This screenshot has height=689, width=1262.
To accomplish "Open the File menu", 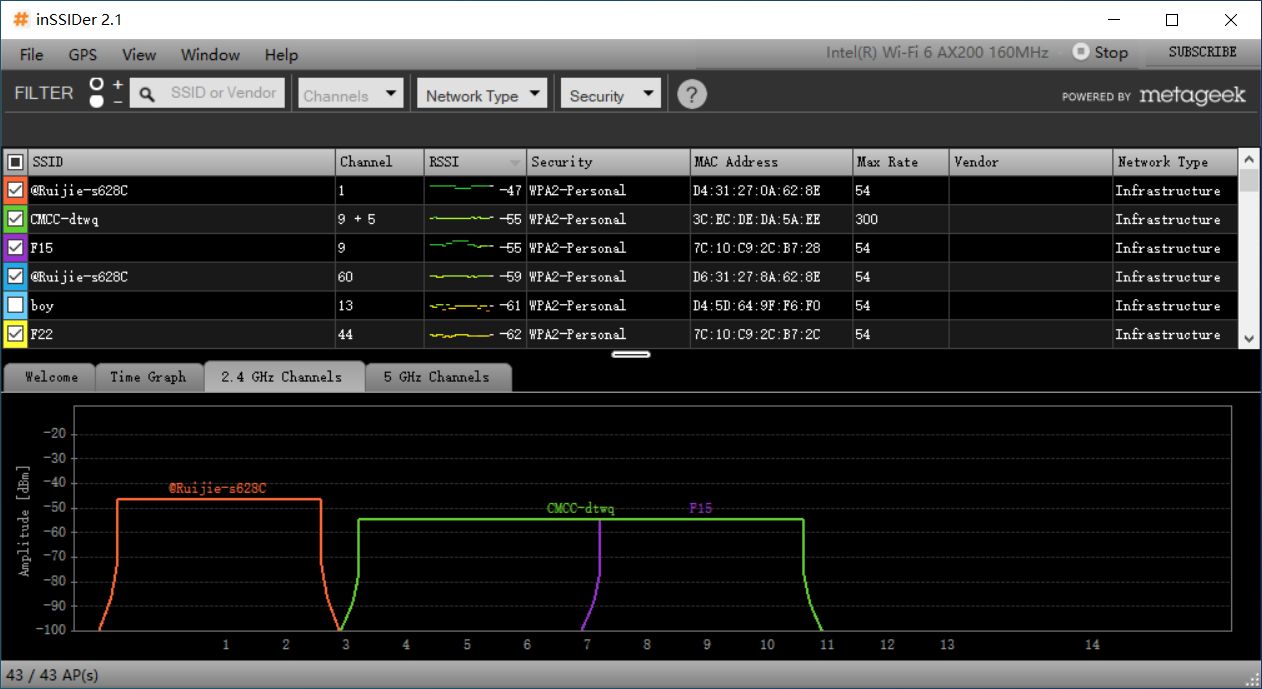I will [31, 54].
